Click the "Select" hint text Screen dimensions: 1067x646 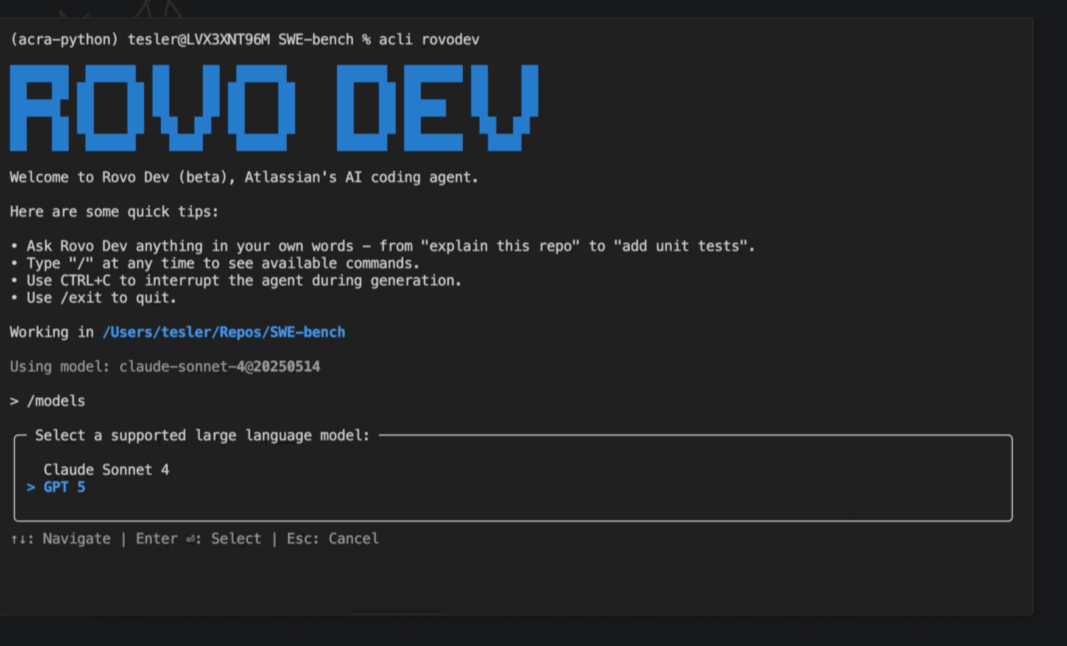click(x=235, y=539)
